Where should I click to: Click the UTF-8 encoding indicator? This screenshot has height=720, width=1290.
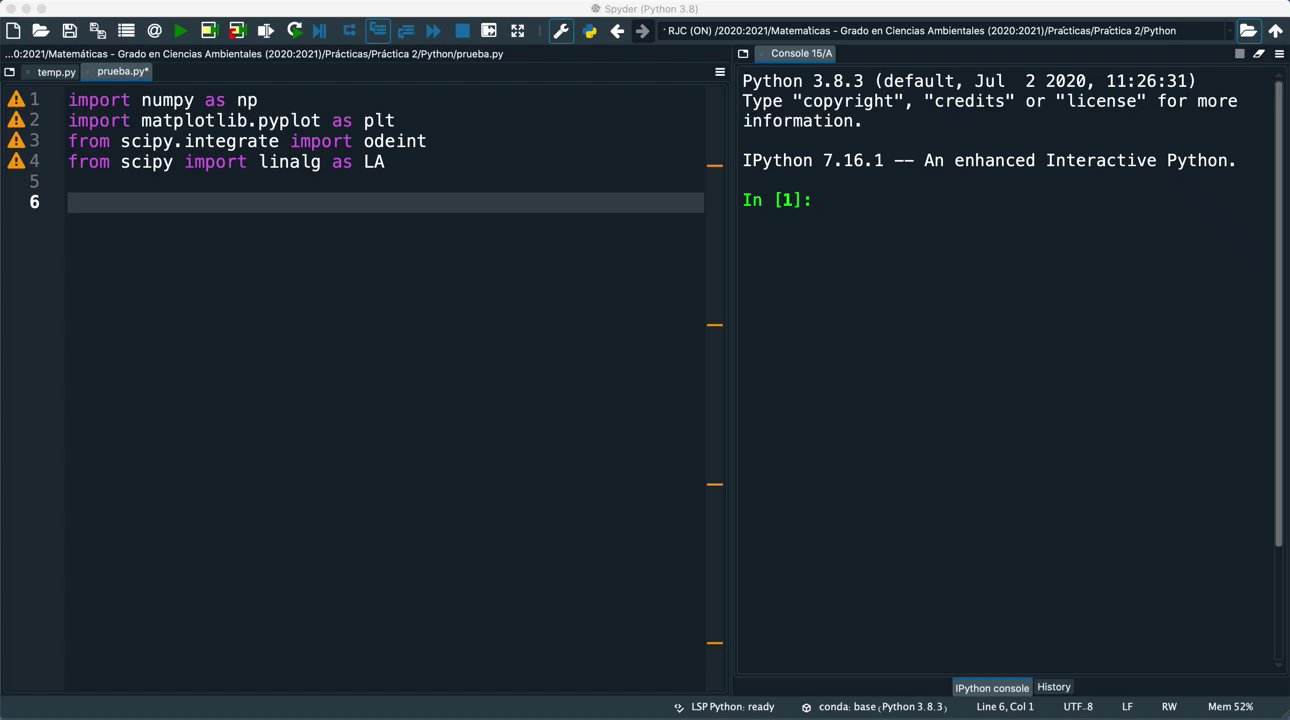[1078, 707]
